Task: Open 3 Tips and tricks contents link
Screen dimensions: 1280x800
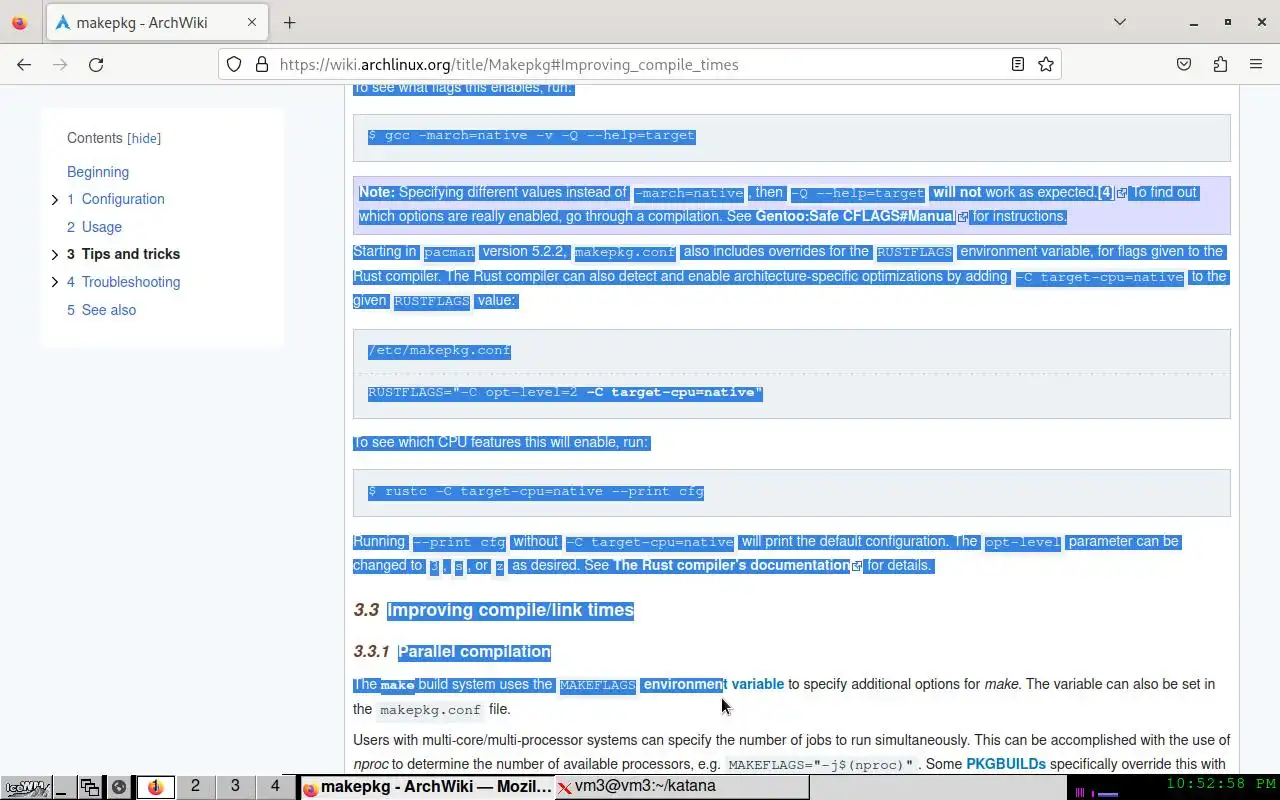Action: 124,254
